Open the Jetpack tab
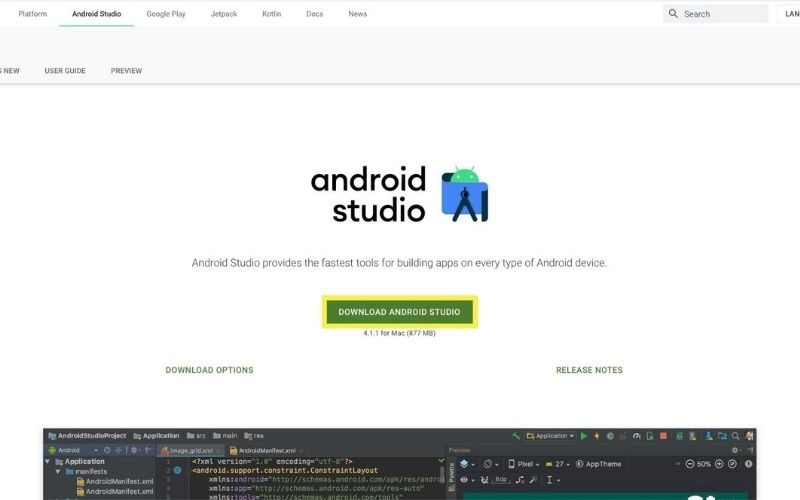The image size is (800, 500). (x=223, y=14)
